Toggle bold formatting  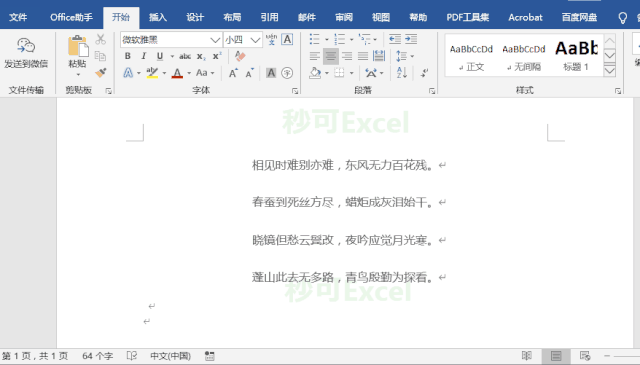point(128,56)
